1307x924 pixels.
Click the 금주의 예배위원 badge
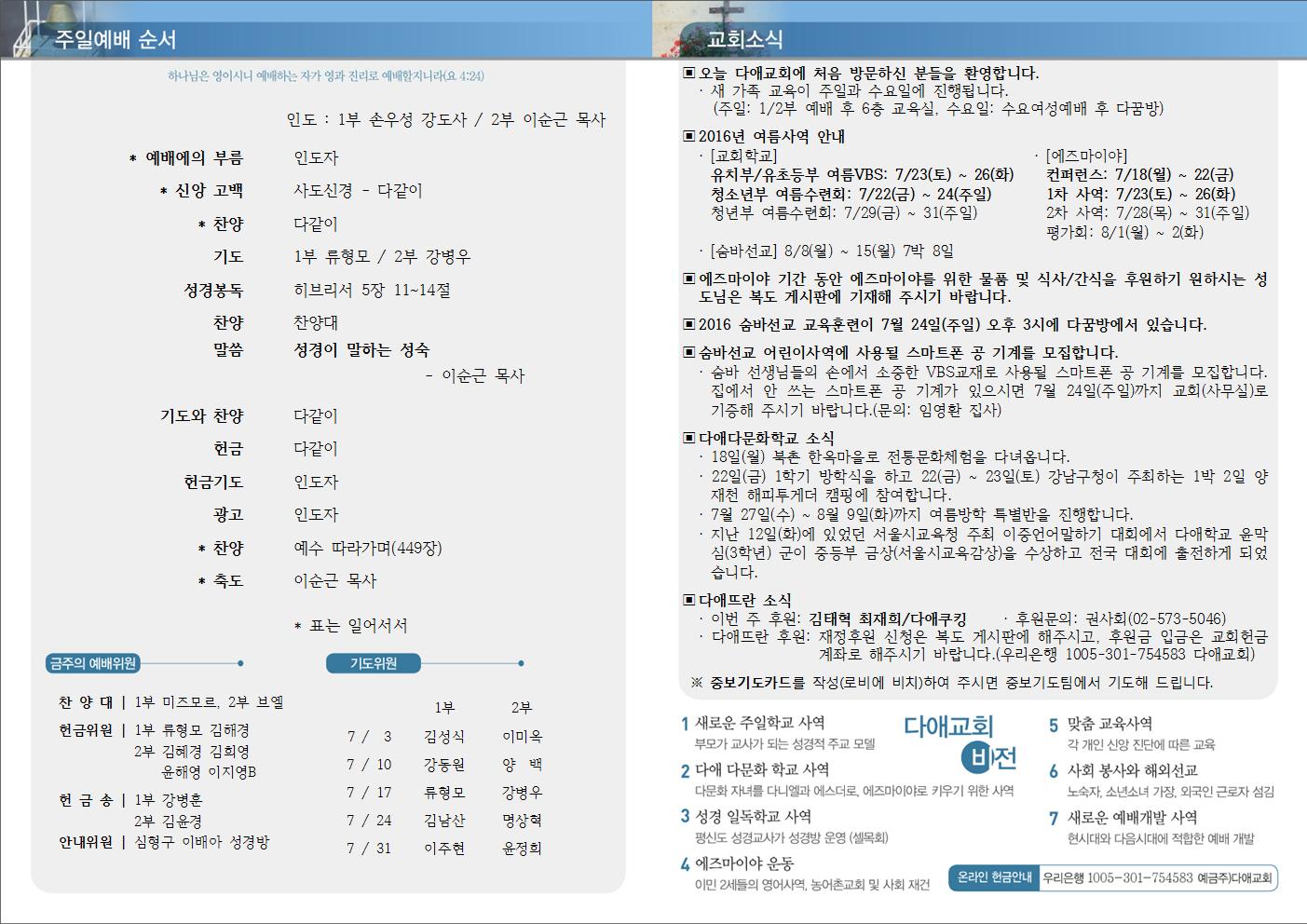pyautogui.click(x=93, y=663)
